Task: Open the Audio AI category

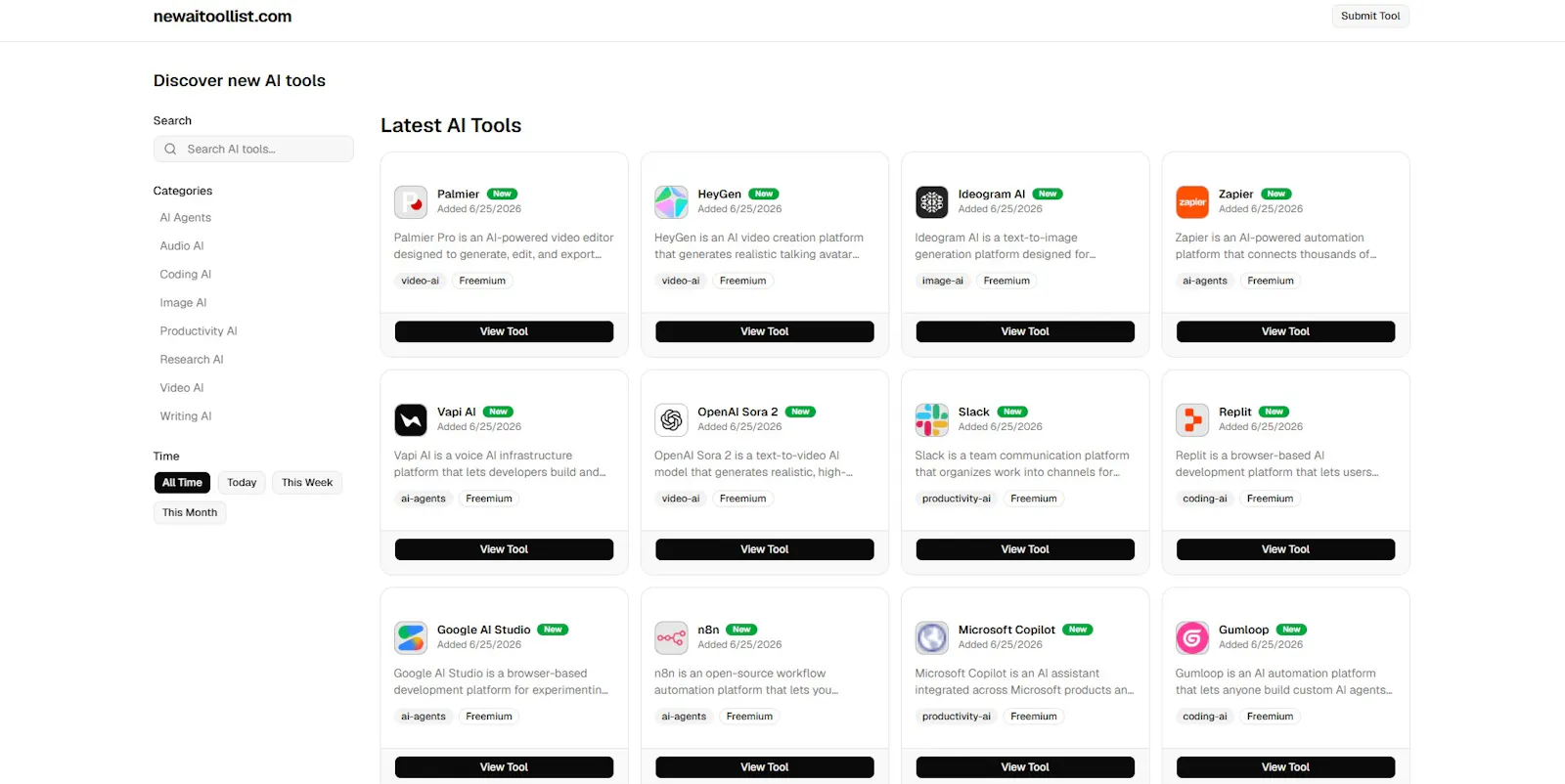Action: coord(182,246)
